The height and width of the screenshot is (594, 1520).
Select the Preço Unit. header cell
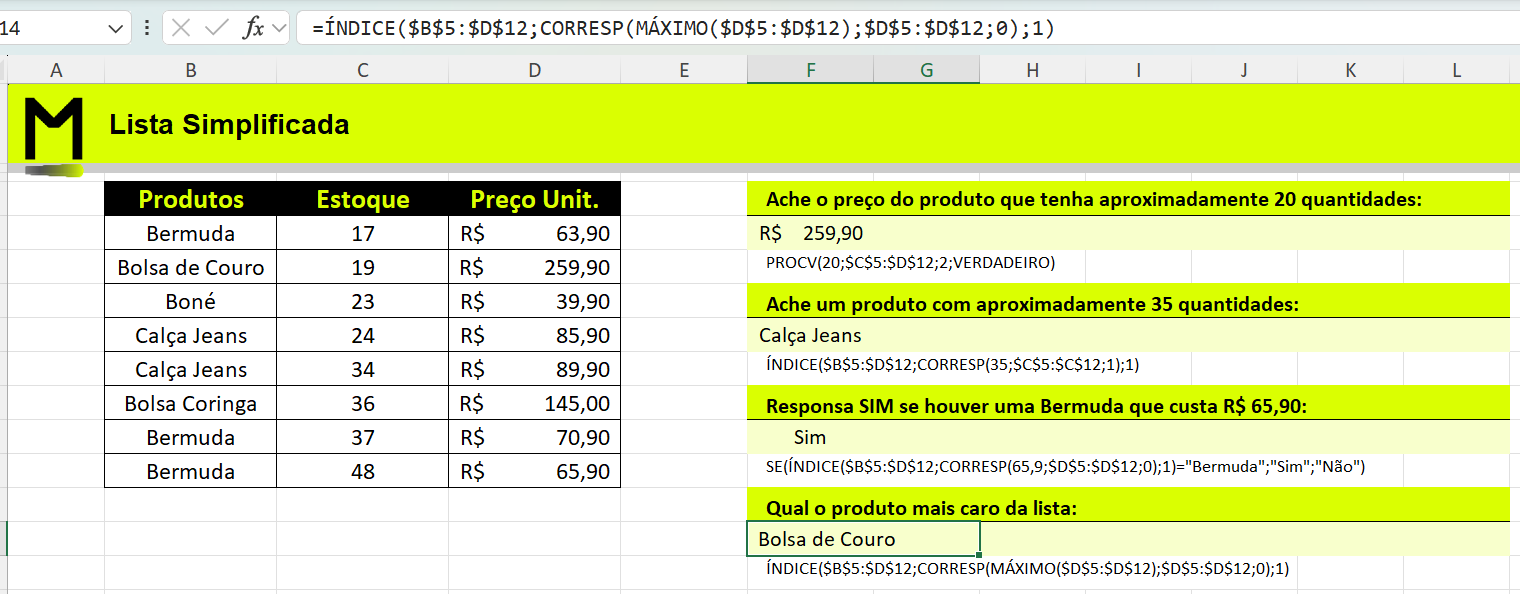(535, 199)
